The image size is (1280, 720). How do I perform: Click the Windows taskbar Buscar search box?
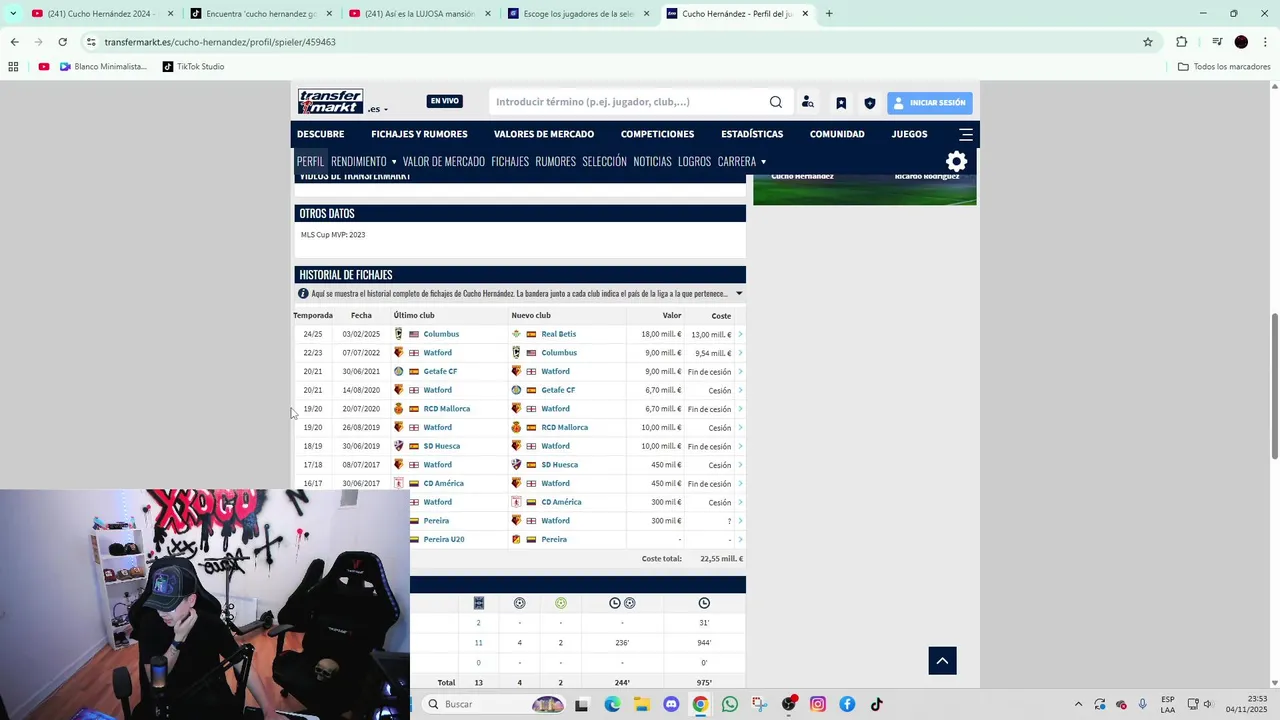pos(494,704)
